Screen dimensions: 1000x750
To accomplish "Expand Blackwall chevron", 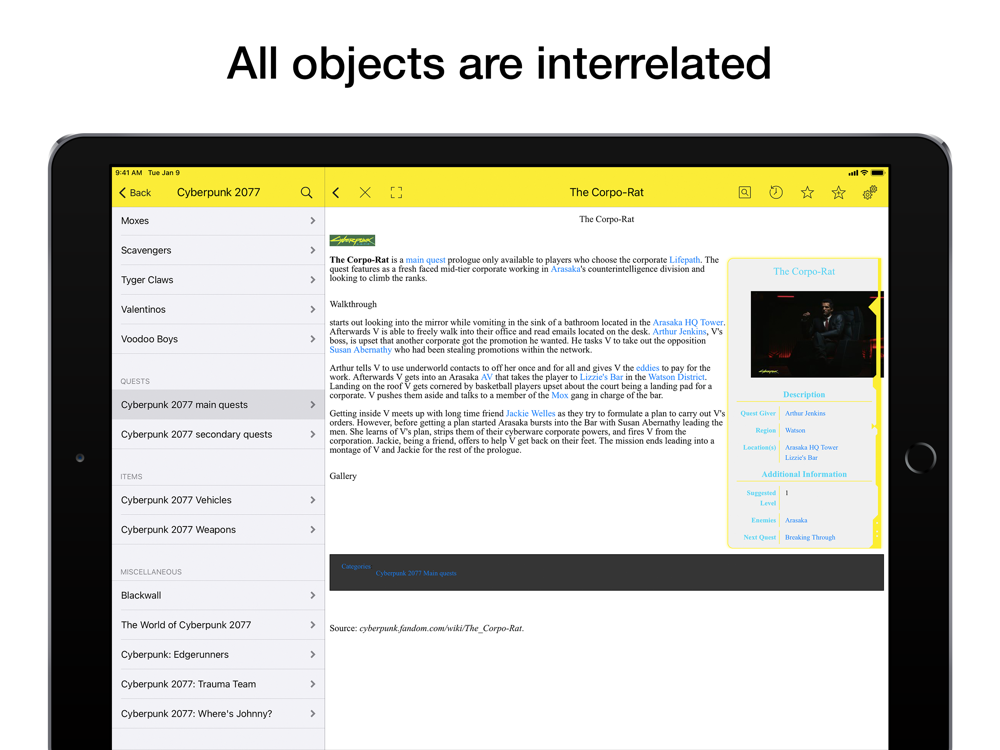I will [x=312, y=595].
